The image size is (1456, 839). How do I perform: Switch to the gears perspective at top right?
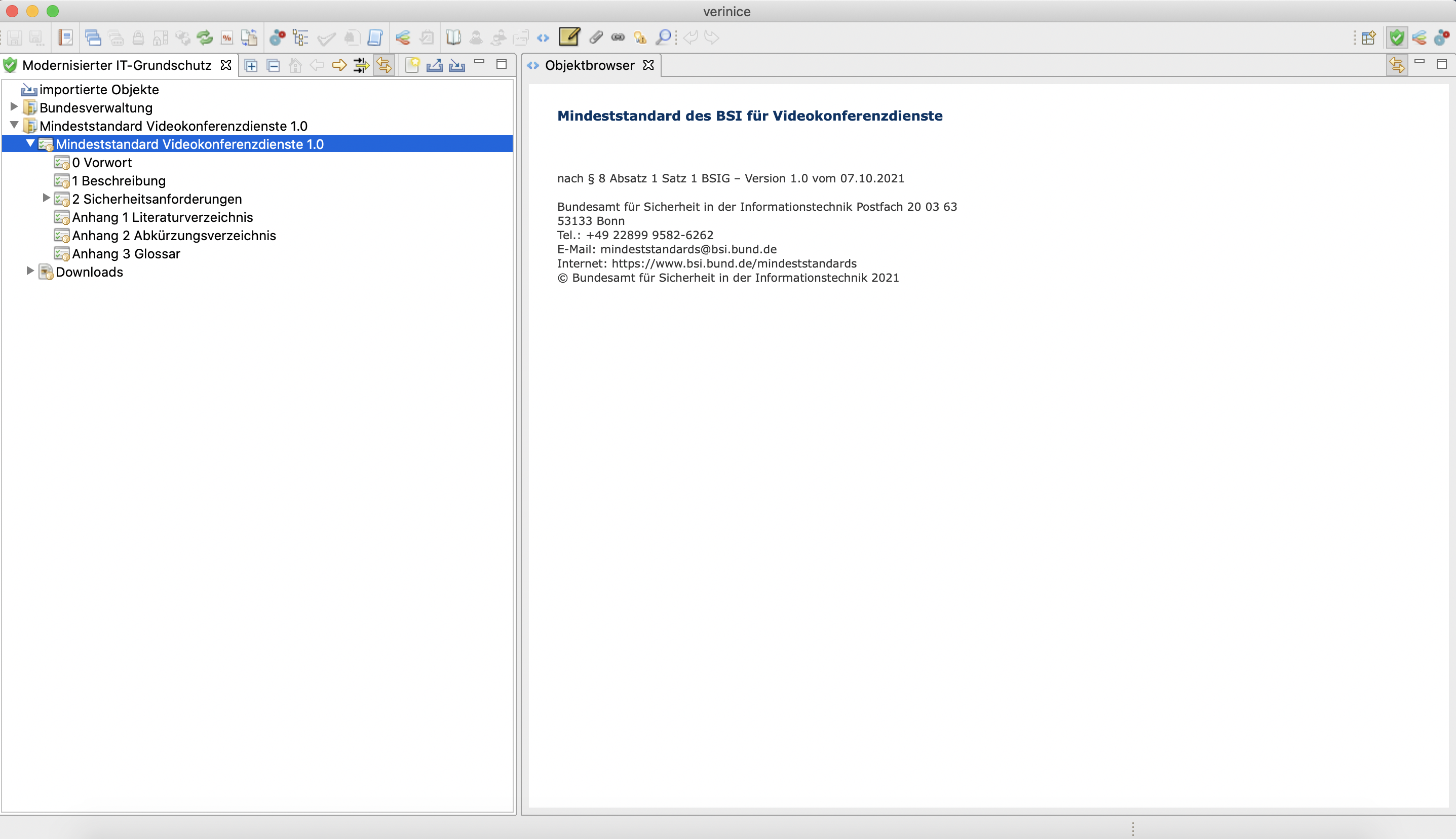[1442, 38]
